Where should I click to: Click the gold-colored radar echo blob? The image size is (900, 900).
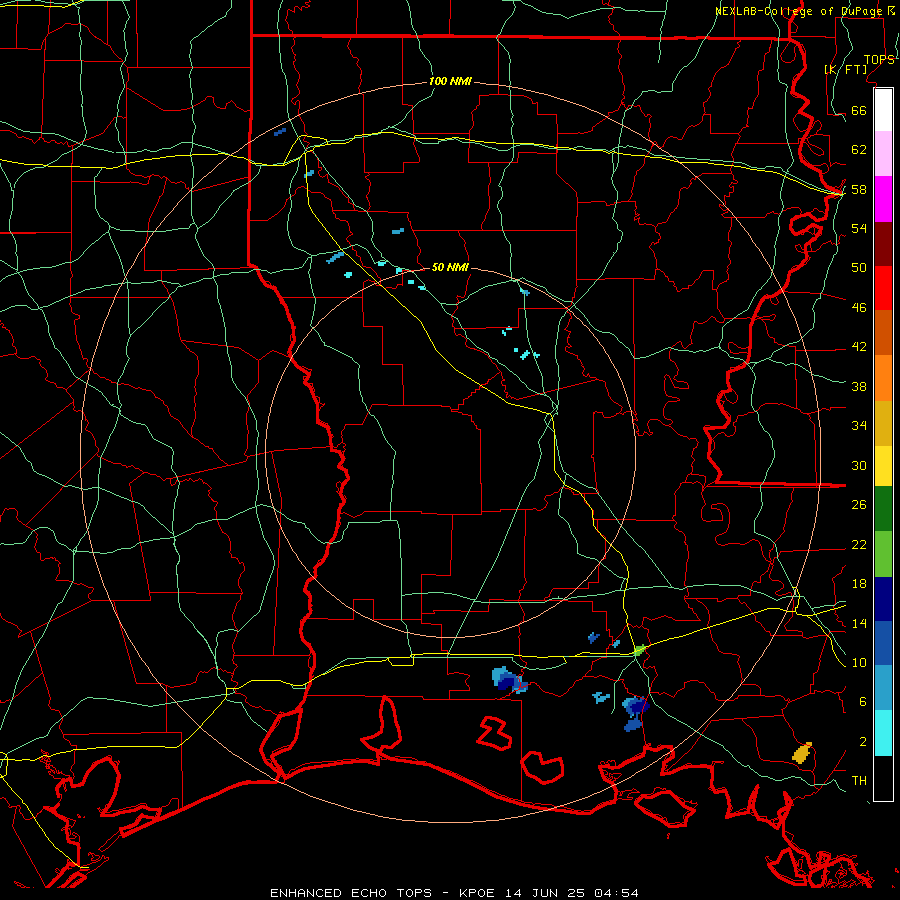click(x=802, y=752)
